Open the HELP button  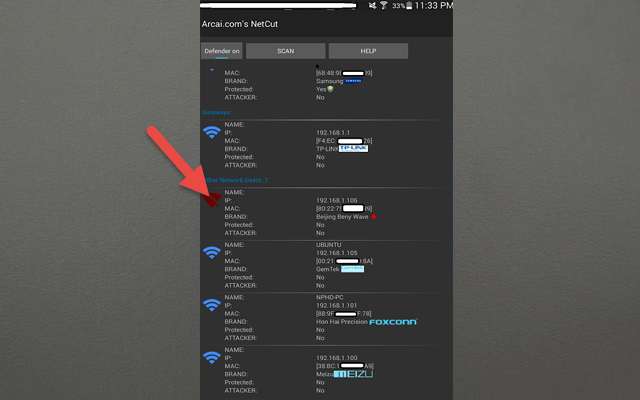(x=368, y=51)
